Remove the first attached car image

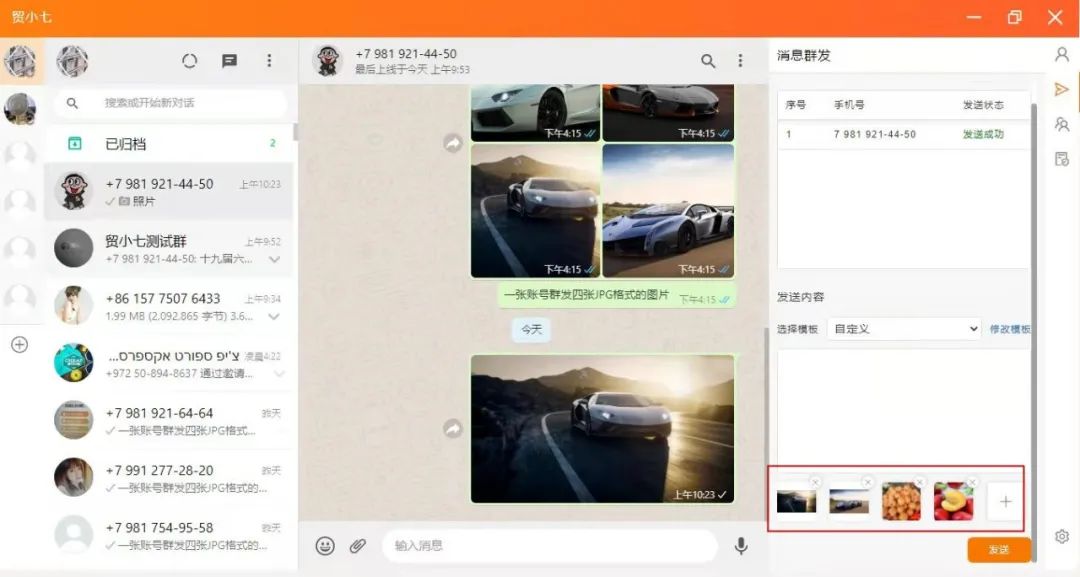coord(816,482)
